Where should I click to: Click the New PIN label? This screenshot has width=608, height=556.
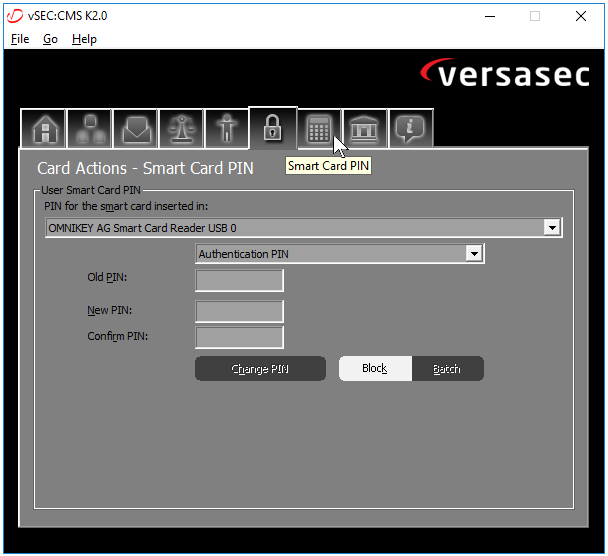point(109,310)
